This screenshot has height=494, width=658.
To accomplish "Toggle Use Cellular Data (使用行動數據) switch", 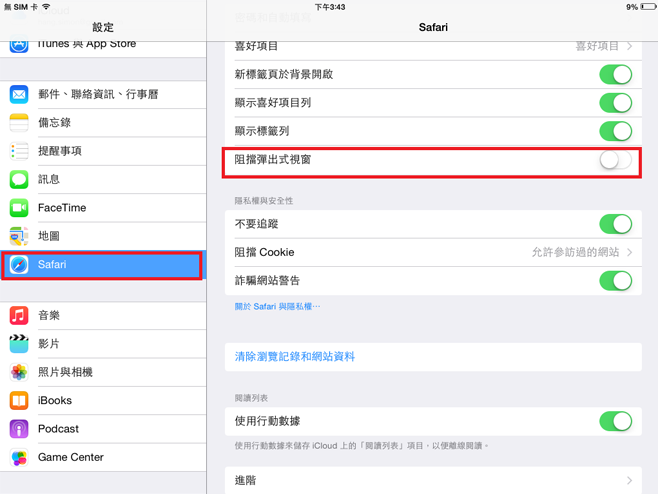I will tap(615, 422).
